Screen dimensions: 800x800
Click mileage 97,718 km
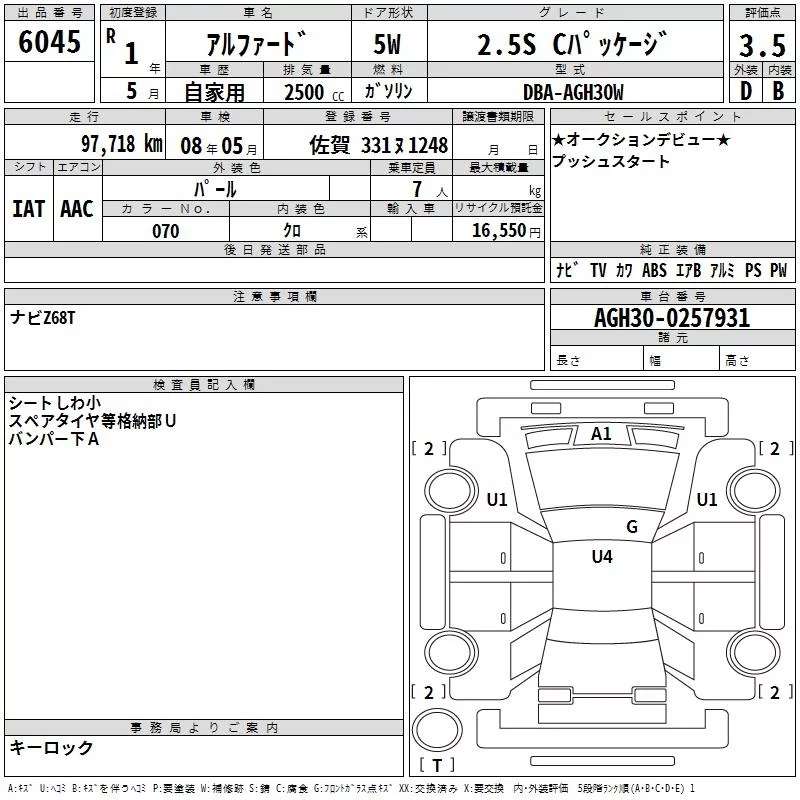[122, 144]
